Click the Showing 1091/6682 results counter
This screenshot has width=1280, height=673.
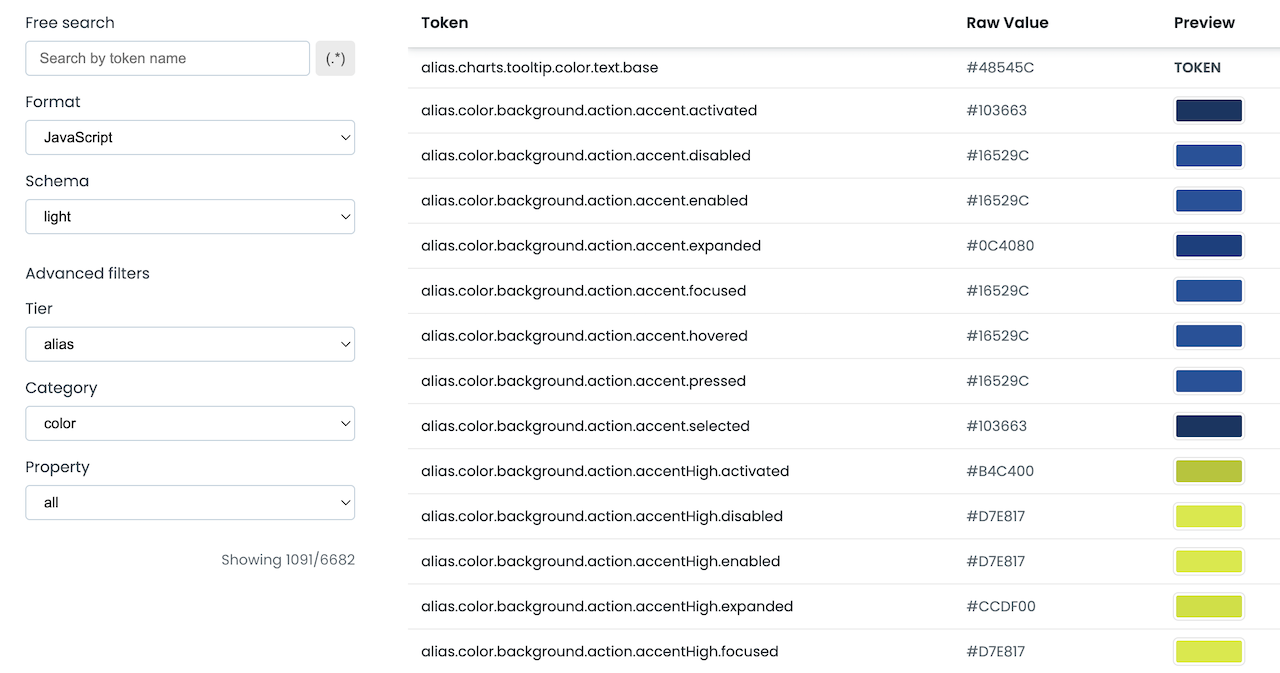click(x=288, y=560)
